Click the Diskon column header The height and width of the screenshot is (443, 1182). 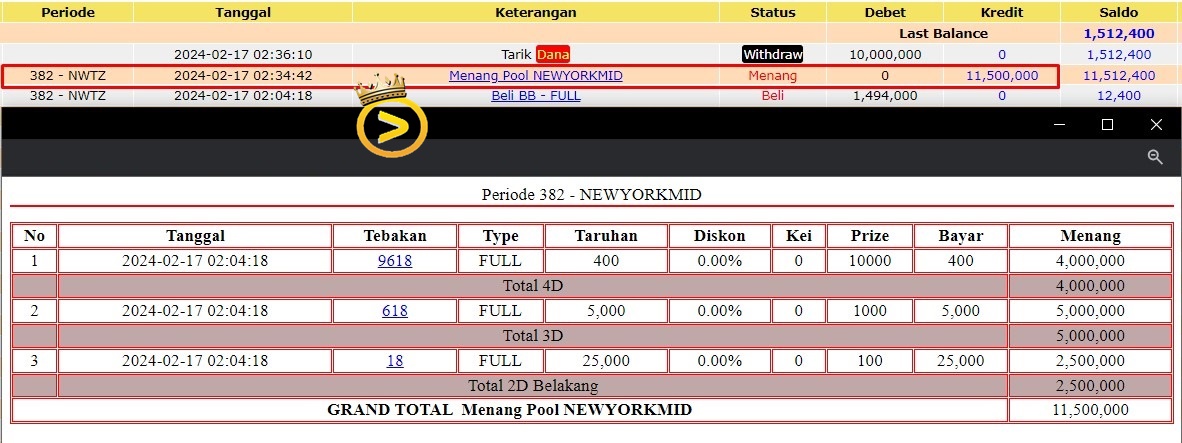pos(719,236)
